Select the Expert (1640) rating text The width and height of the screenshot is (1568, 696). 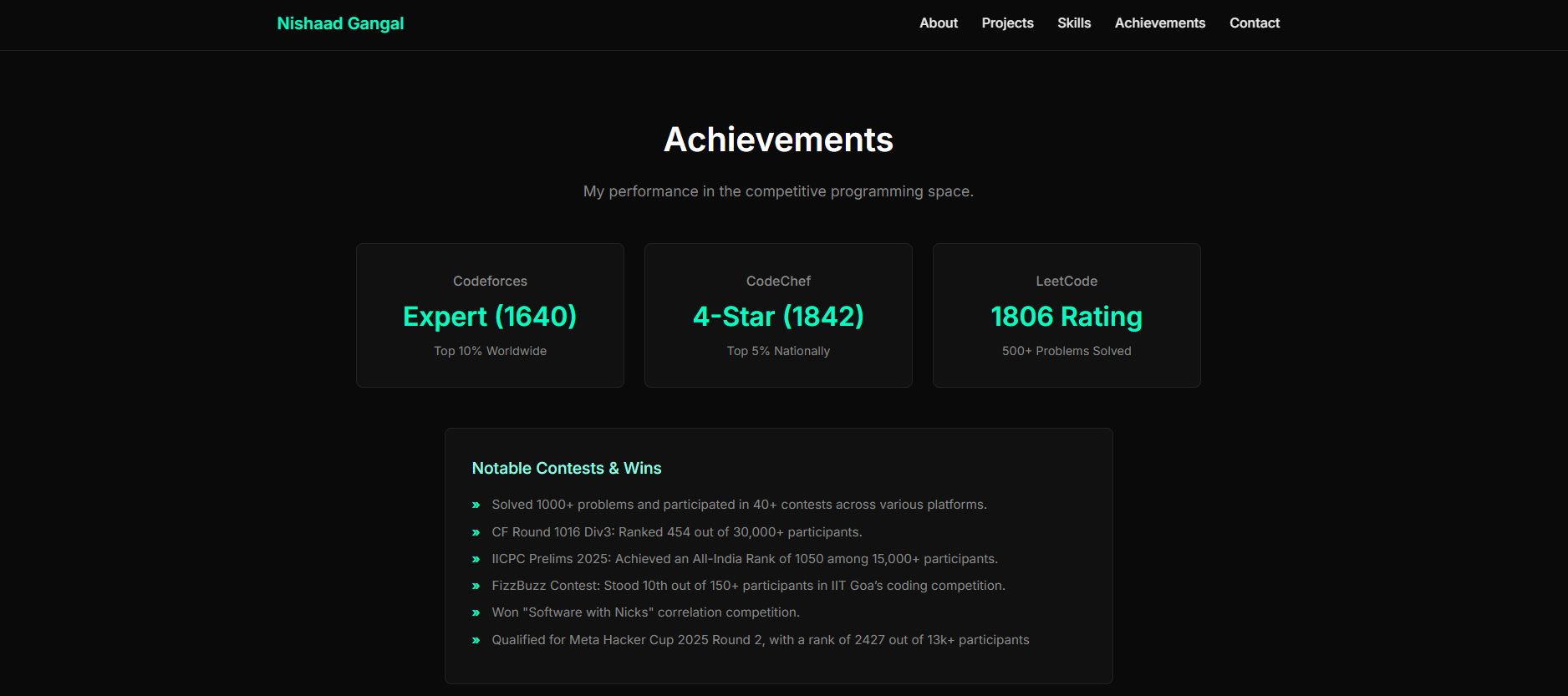(x=490, y=317)
